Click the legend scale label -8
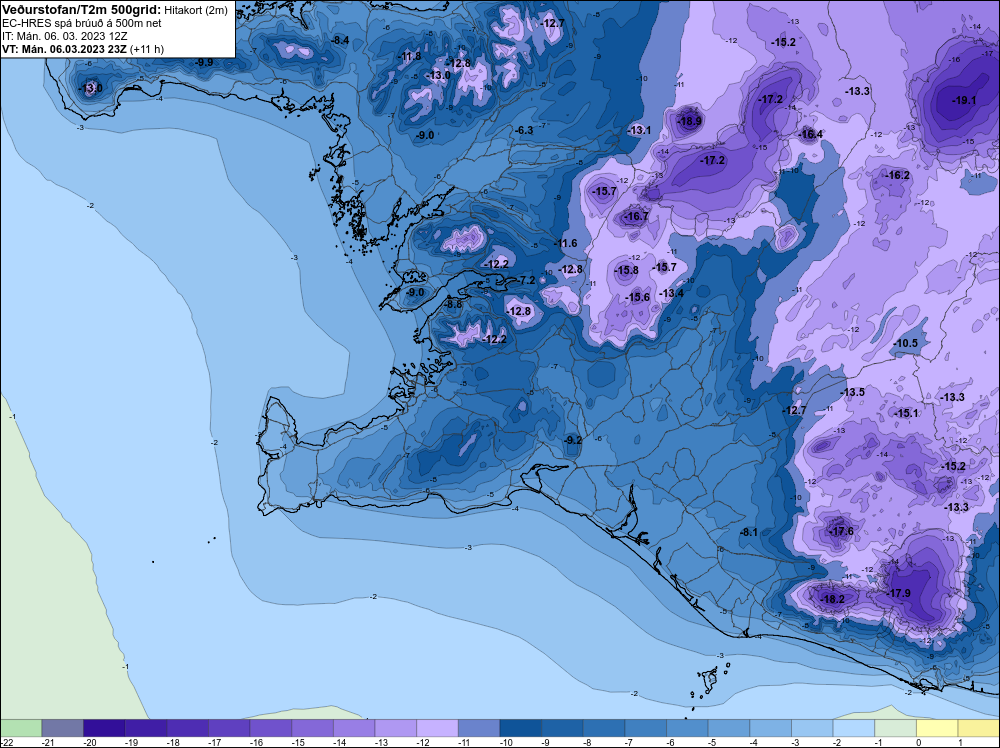The height and width of the screenshot is (748, 1000). point(588,742)
